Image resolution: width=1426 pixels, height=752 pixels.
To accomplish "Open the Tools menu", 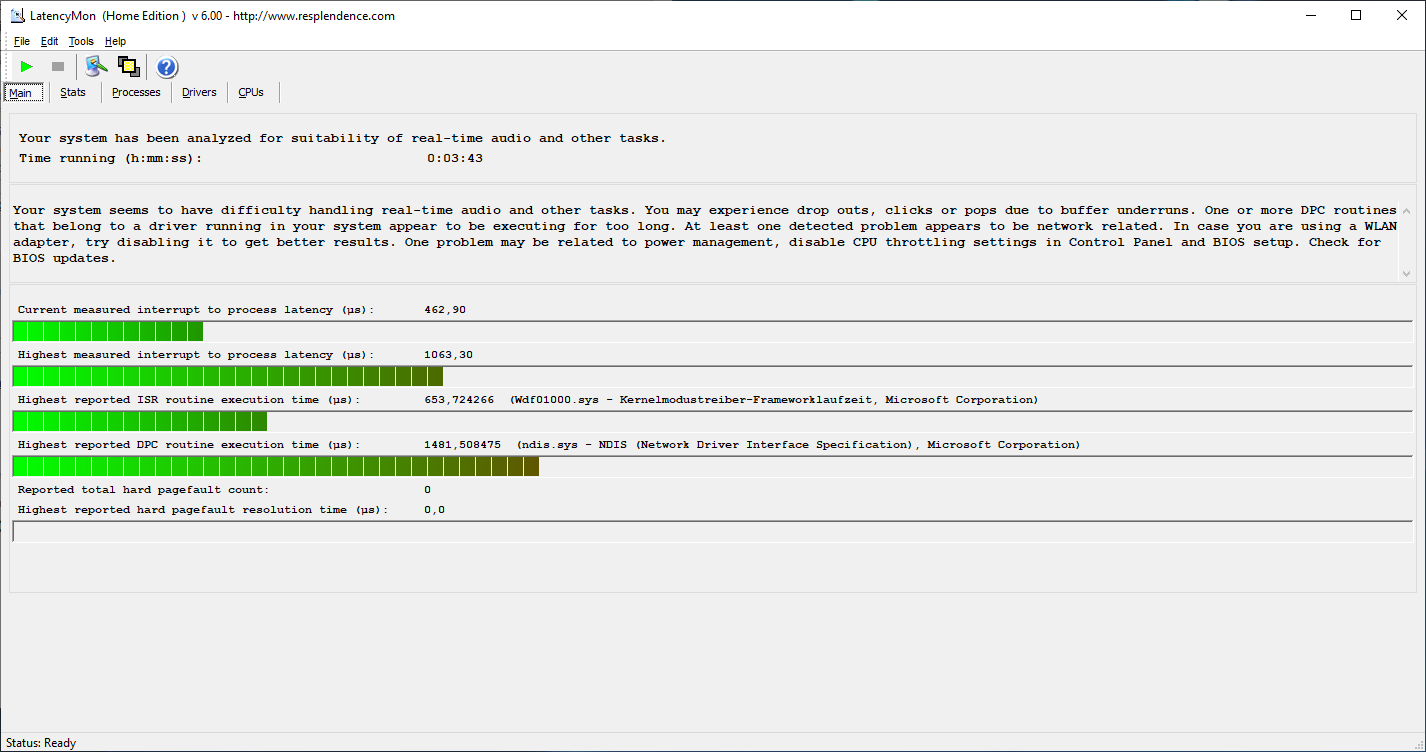I will click(81, 41).
